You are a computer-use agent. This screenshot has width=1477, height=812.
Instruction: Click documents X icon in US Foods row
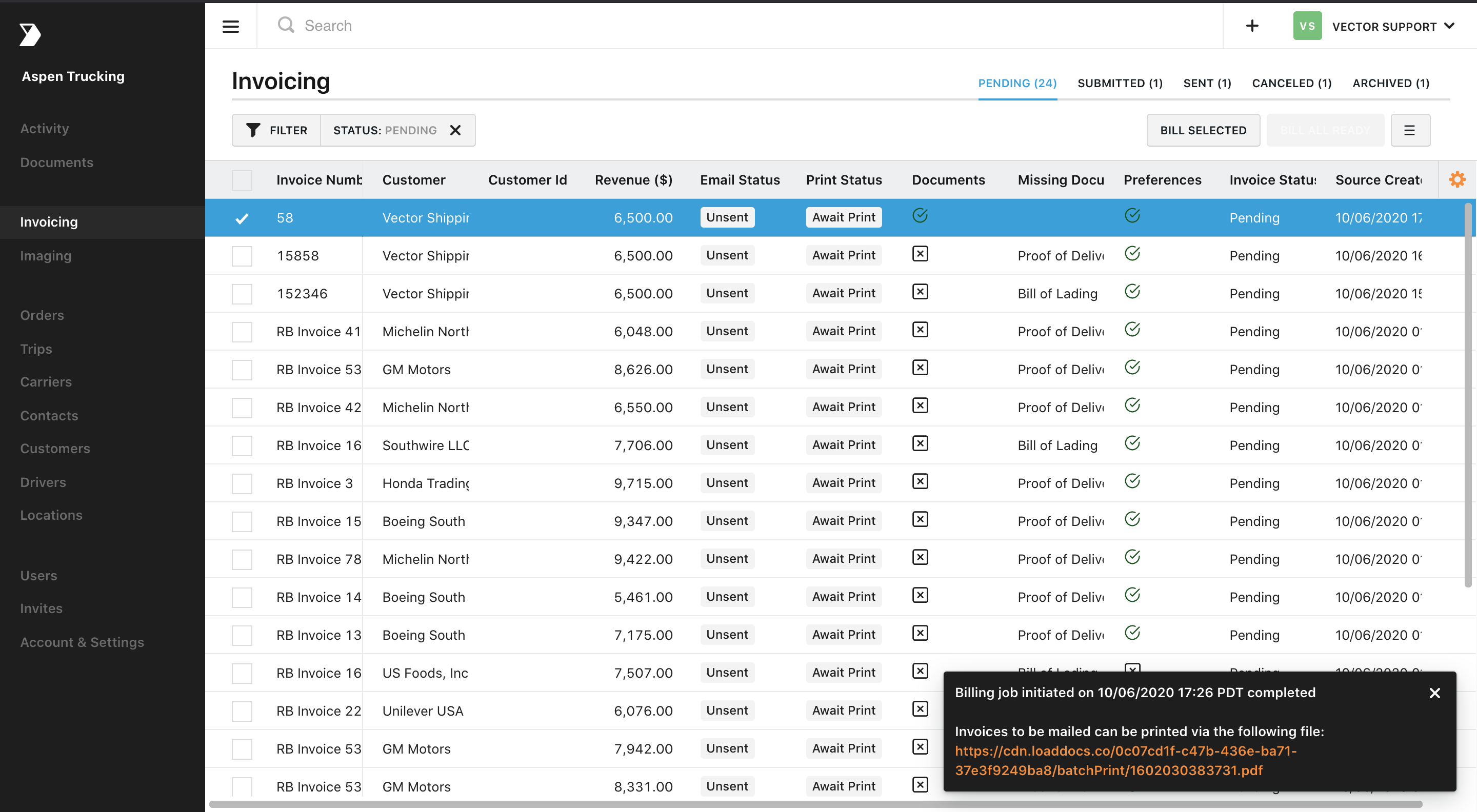click(x=920, y=671)
